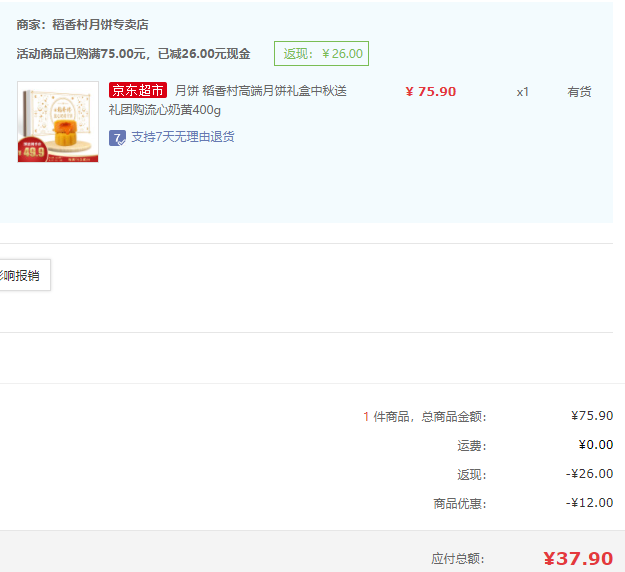
Task: Click the 商品优惠 label
Action: point(460,503)
